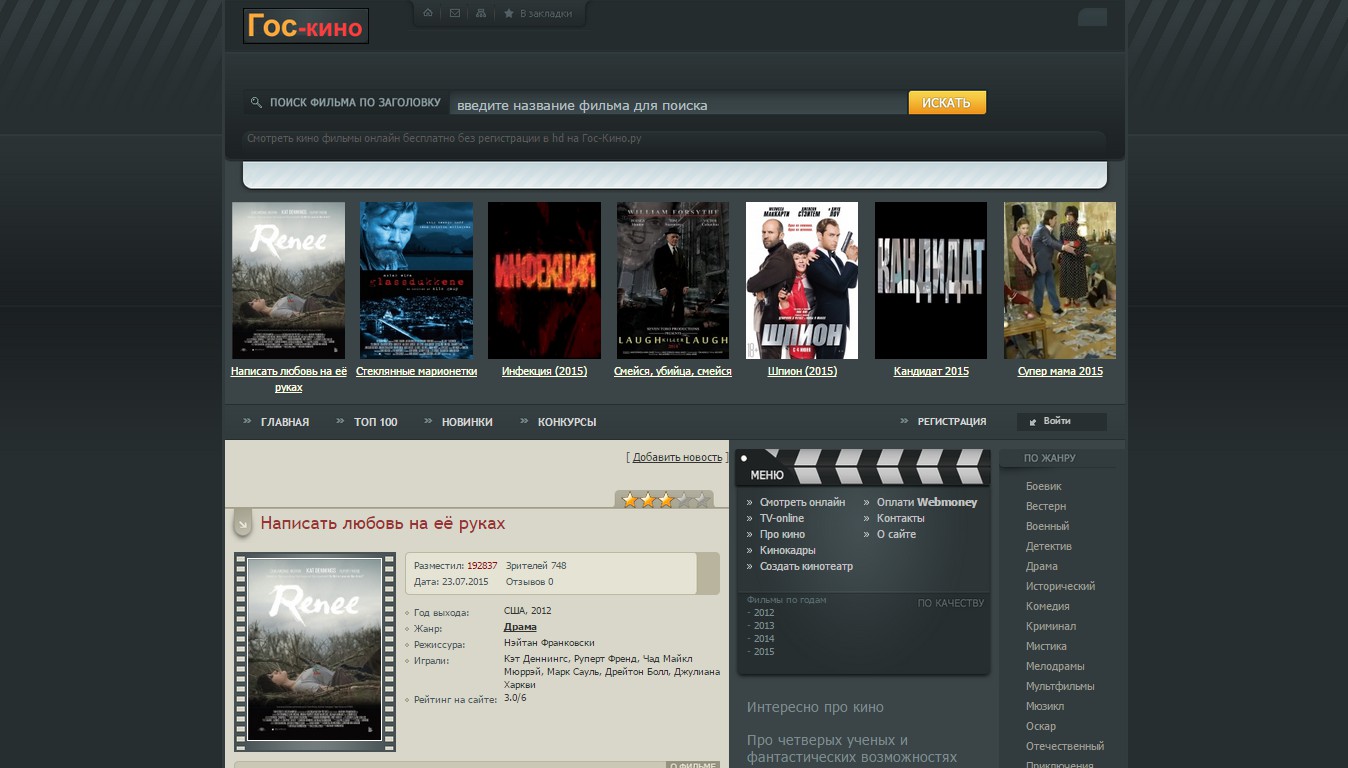Open Кинокадры in the menu panel
Viewport: 1348px width, 768px height.
click(x=788, y=550)
